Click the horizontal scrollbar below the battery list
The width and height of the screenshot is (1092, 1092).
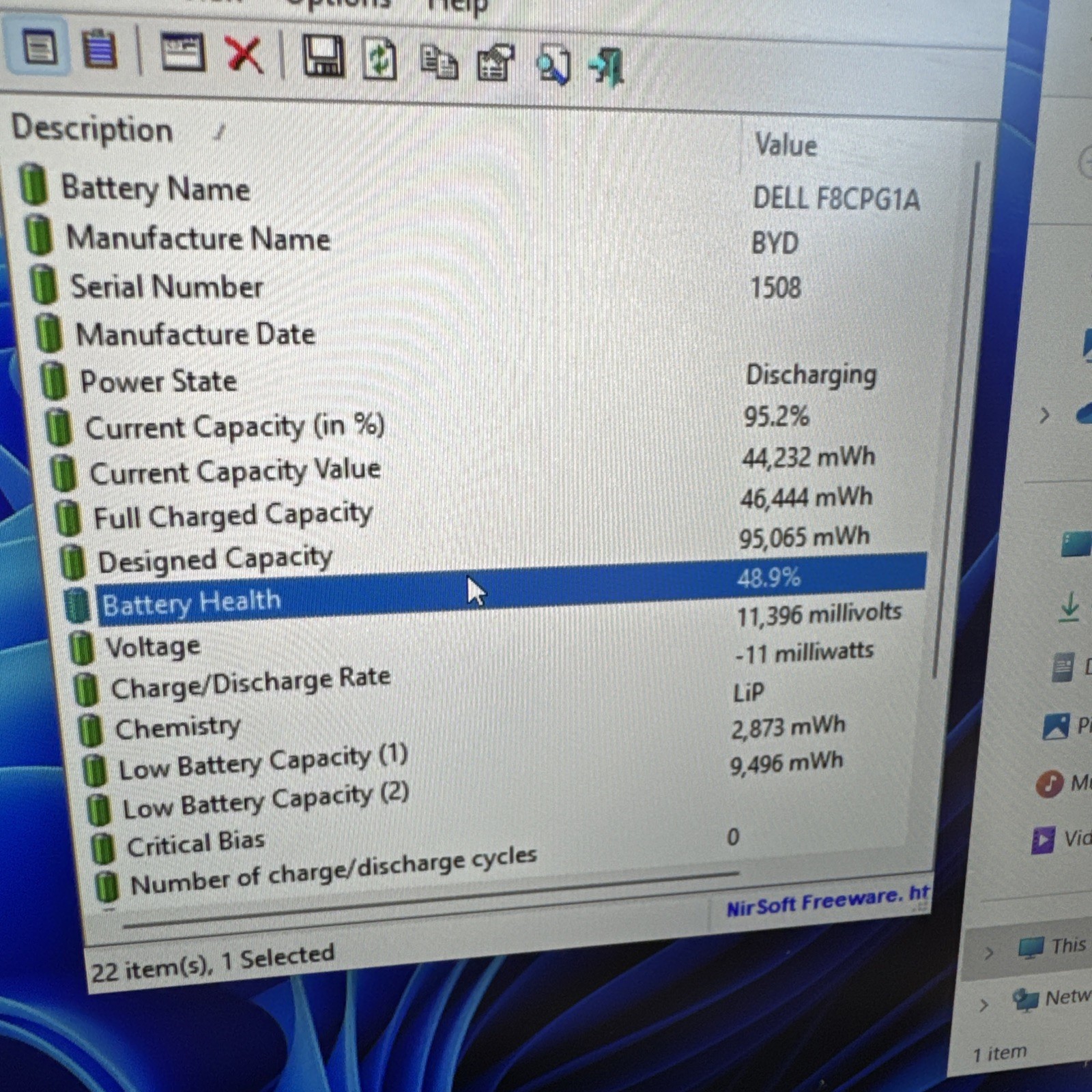(x=430, y=899)
